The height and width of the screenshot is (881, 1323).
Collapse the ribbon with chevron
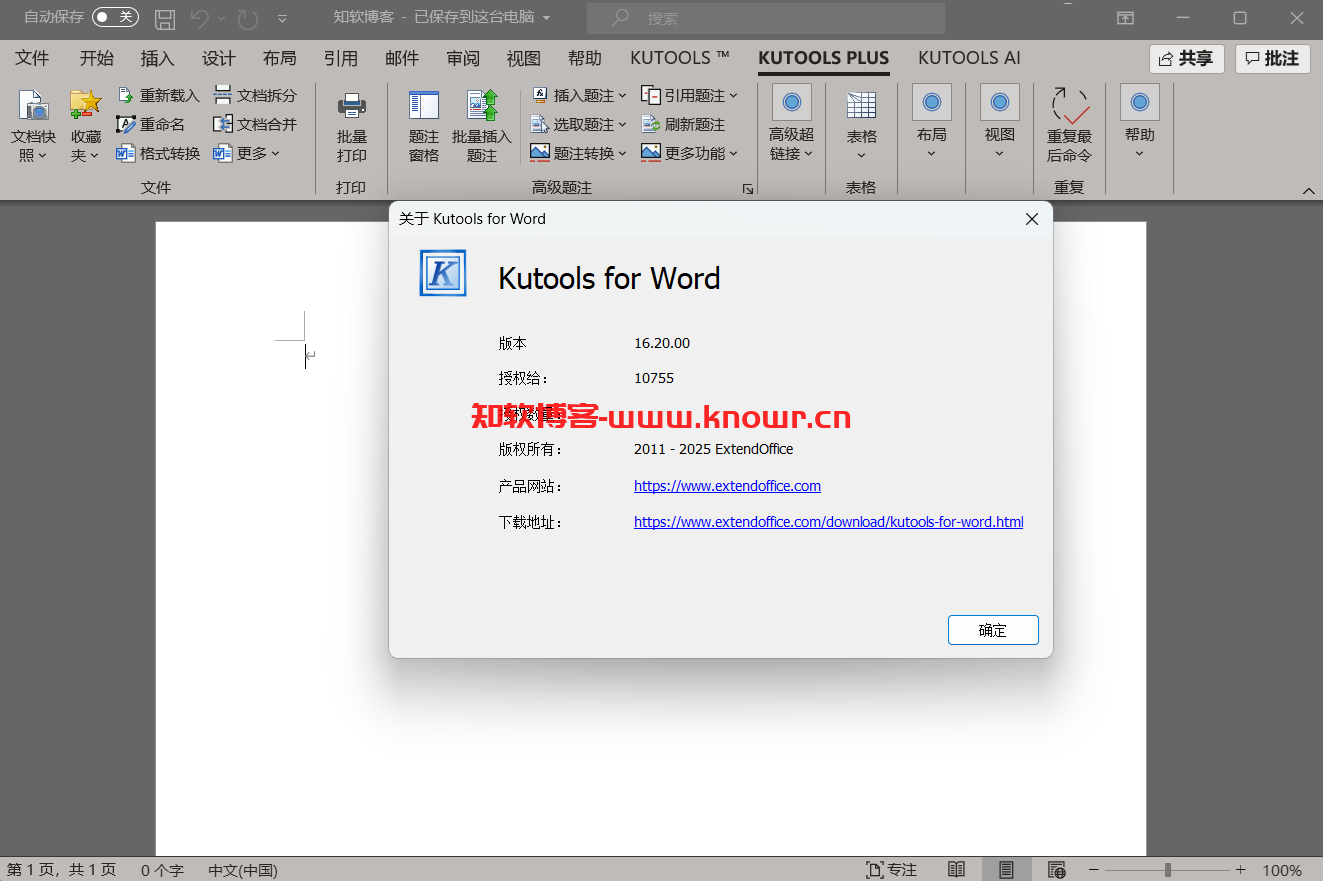coord(1309,190)
